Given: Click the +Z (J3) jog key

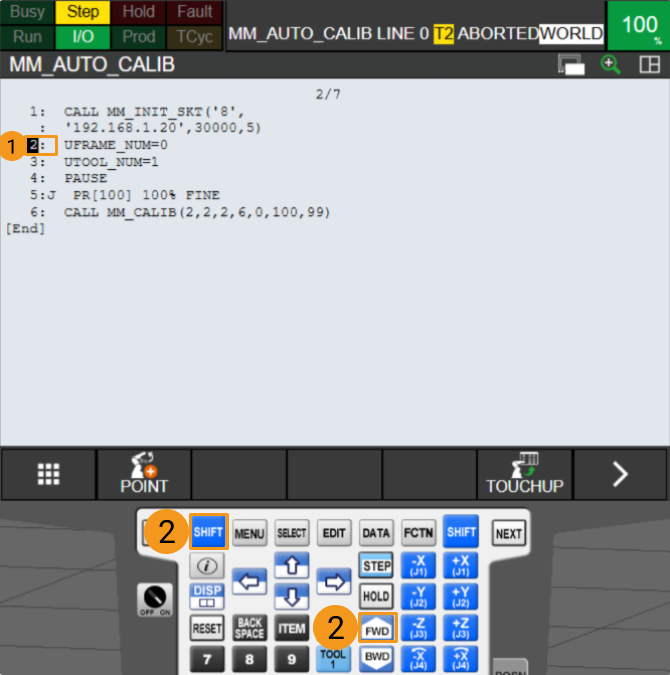Looking at the screenshot, I should point(461,628).
